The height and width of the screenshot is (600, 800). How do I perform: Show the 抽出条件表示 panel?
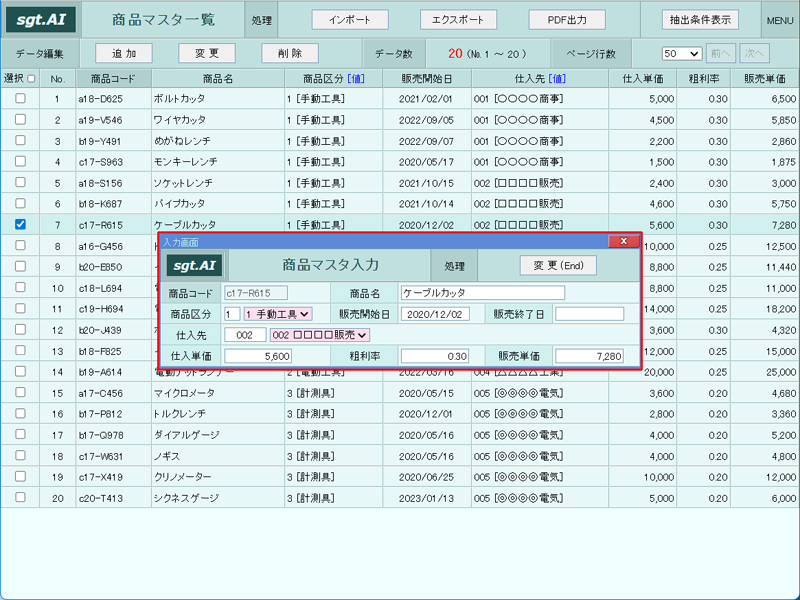[701, 20]
